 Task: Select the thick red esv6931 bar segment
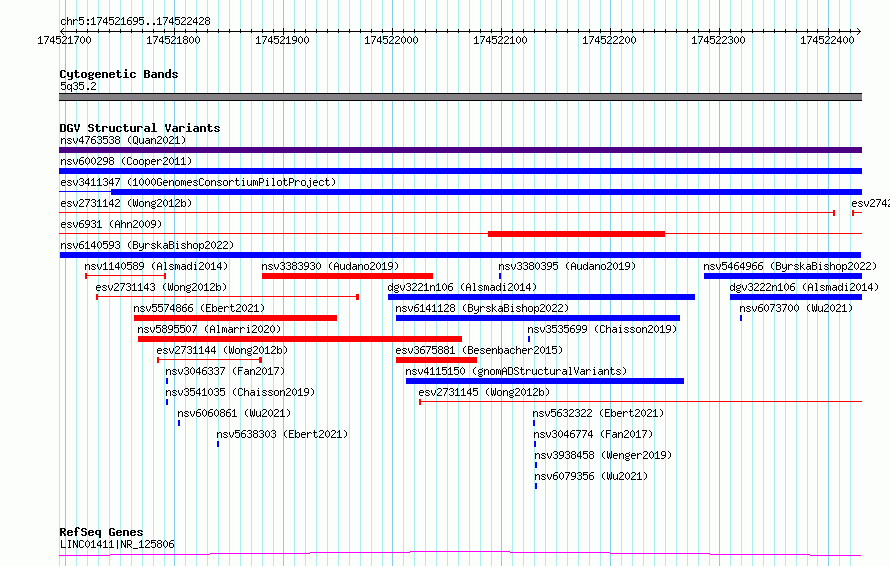[576, 234]
